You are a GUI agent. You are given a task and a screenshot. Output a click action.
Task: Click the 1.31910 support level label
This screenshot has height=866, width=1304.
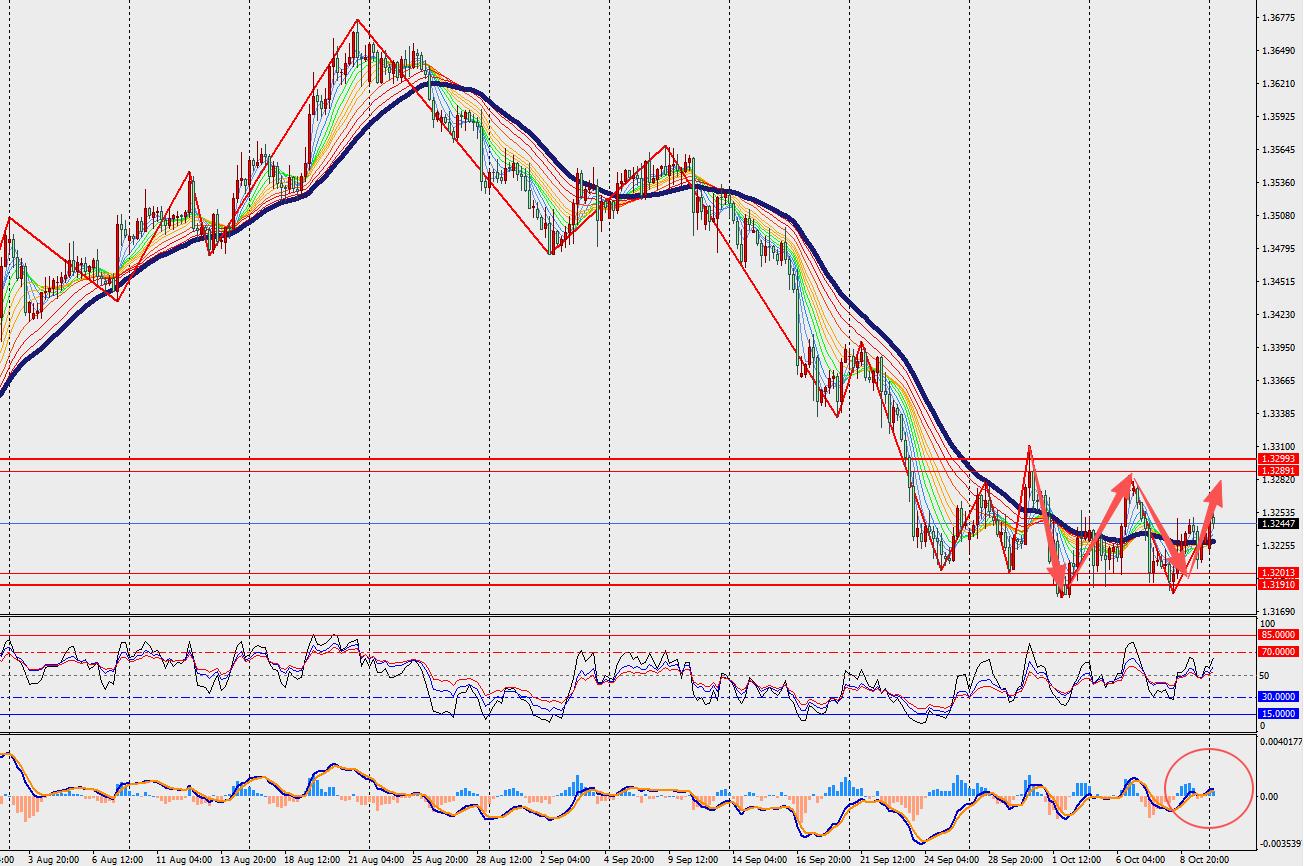coord(1278,584)
